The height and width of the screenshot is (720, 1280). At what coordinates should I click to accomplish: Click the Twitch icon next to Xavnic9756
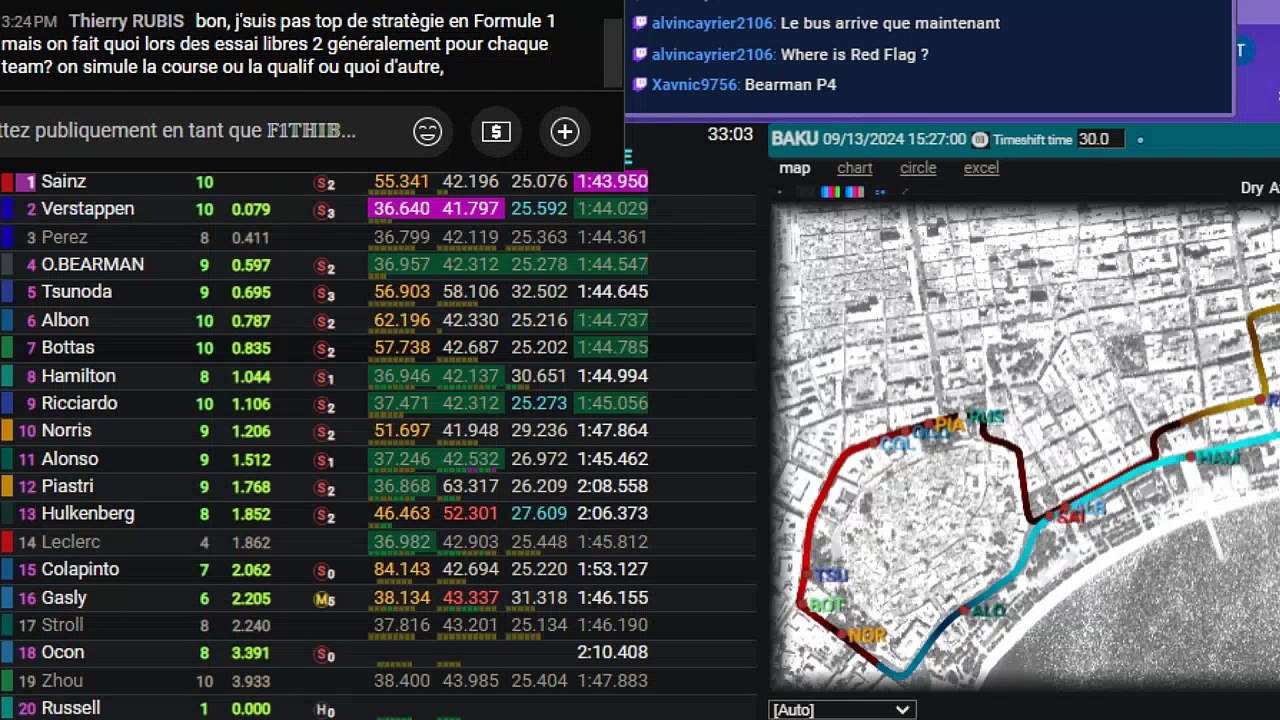[x=641, y=85]
